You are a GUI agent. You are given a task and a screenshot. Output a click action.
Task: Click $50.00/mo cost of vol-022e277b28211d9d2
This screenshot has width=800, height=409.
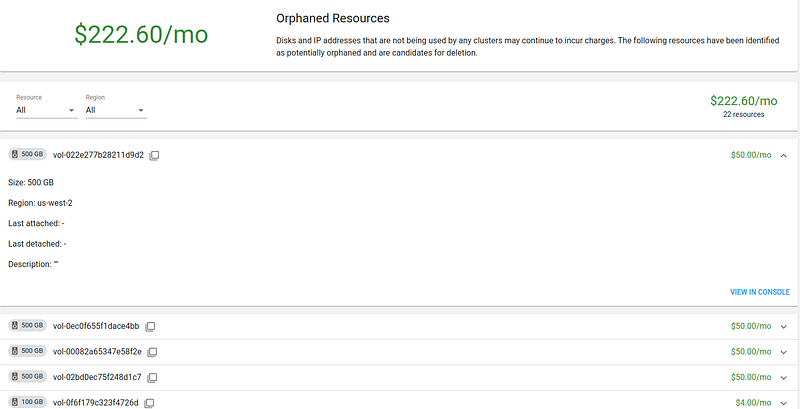pos(751,155)
